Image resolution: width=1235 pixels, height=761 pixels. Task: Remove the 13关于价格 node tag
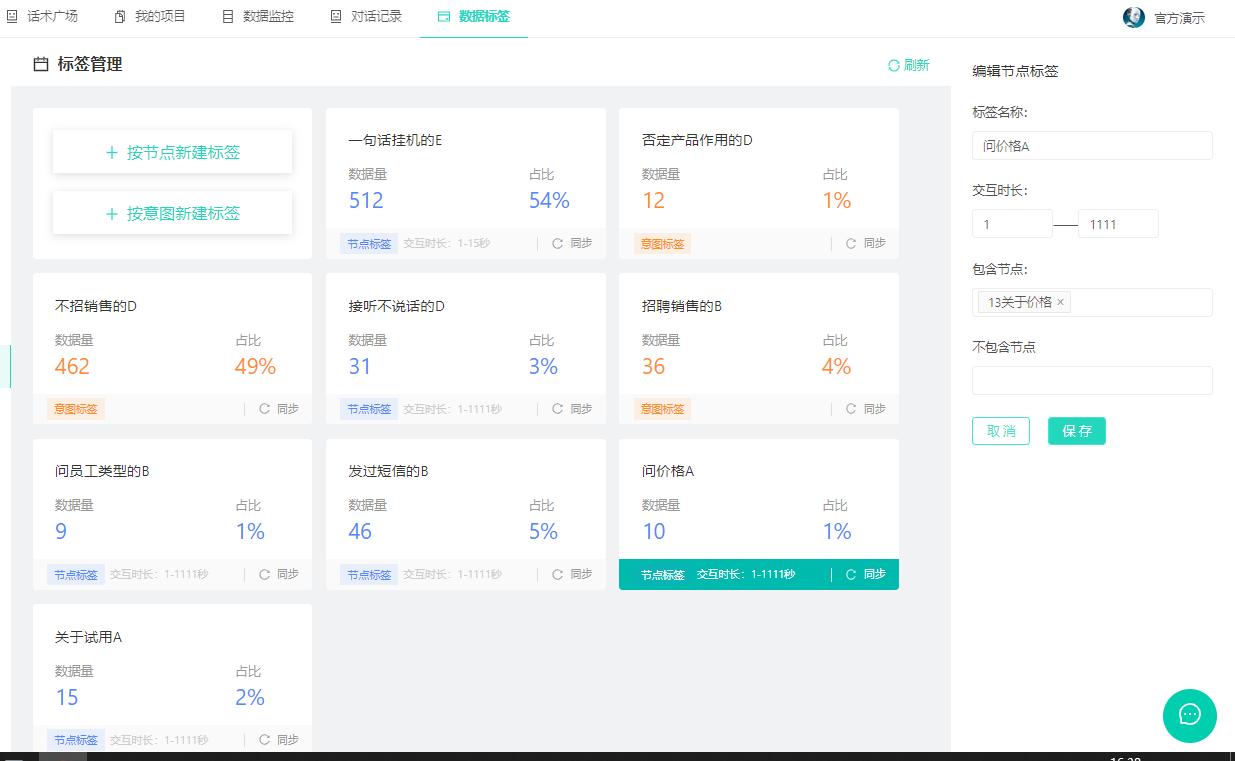[1061, 302]
